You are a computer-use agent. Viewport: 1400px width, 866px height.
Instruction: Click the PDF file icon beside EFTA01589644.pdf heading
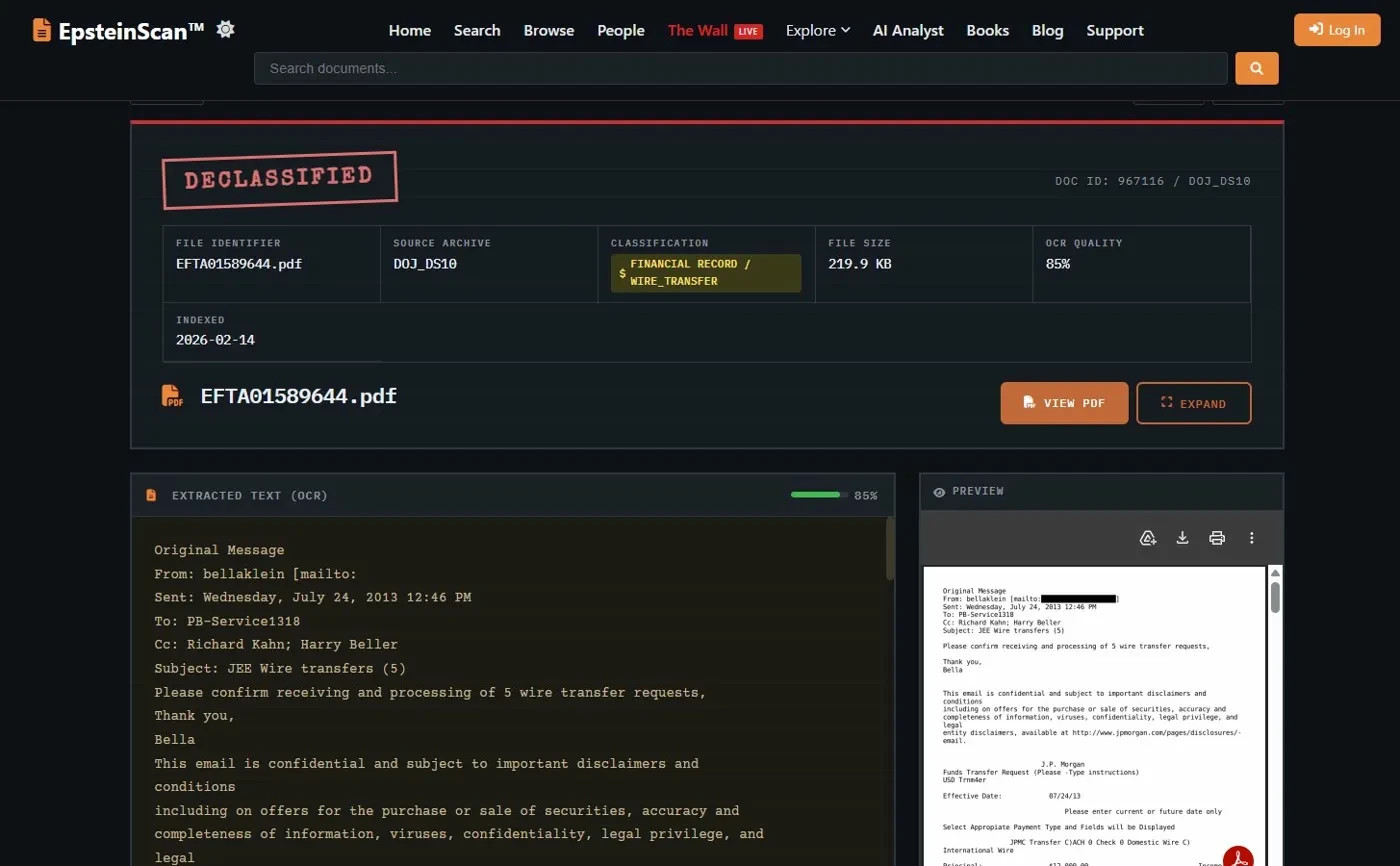tap(173, 396)
